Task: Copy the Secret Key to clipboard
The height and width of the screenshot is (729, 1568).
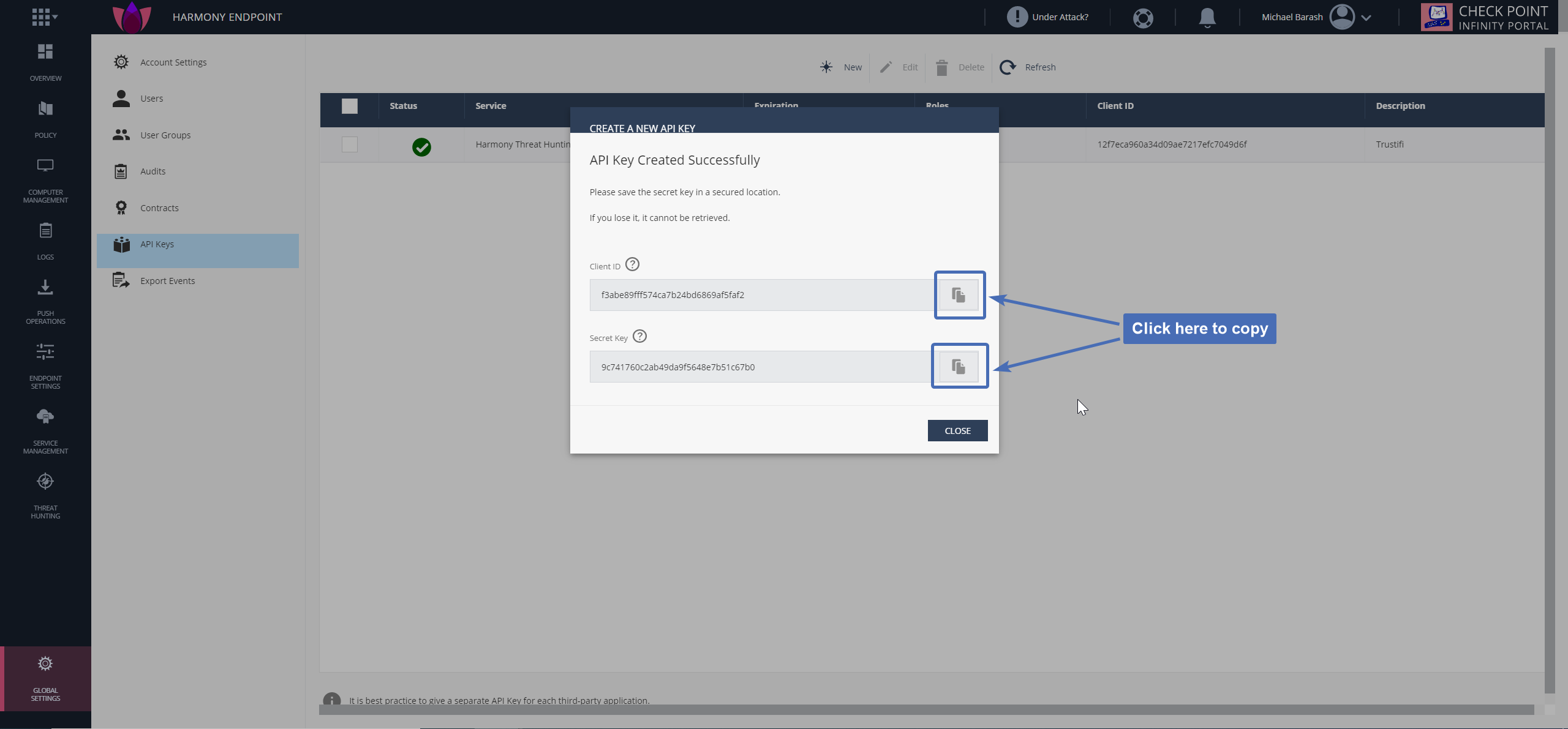Action: (959, 367)
